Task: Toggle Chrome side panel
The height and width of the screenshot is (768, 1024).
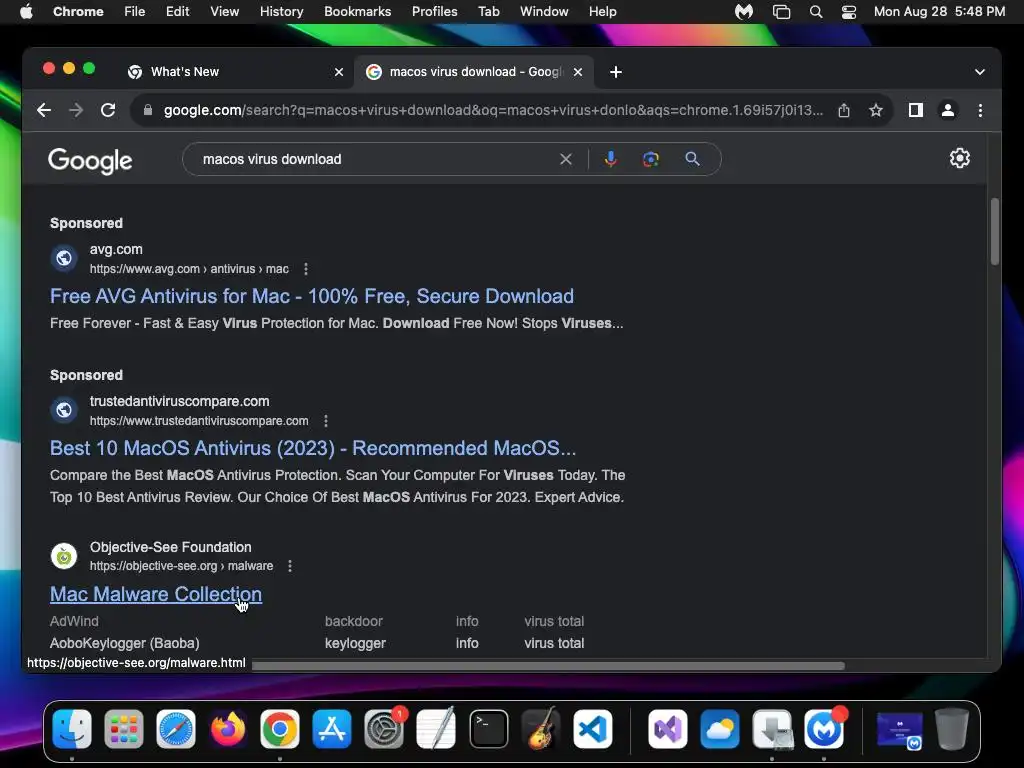Action: (x=916, y=110)
